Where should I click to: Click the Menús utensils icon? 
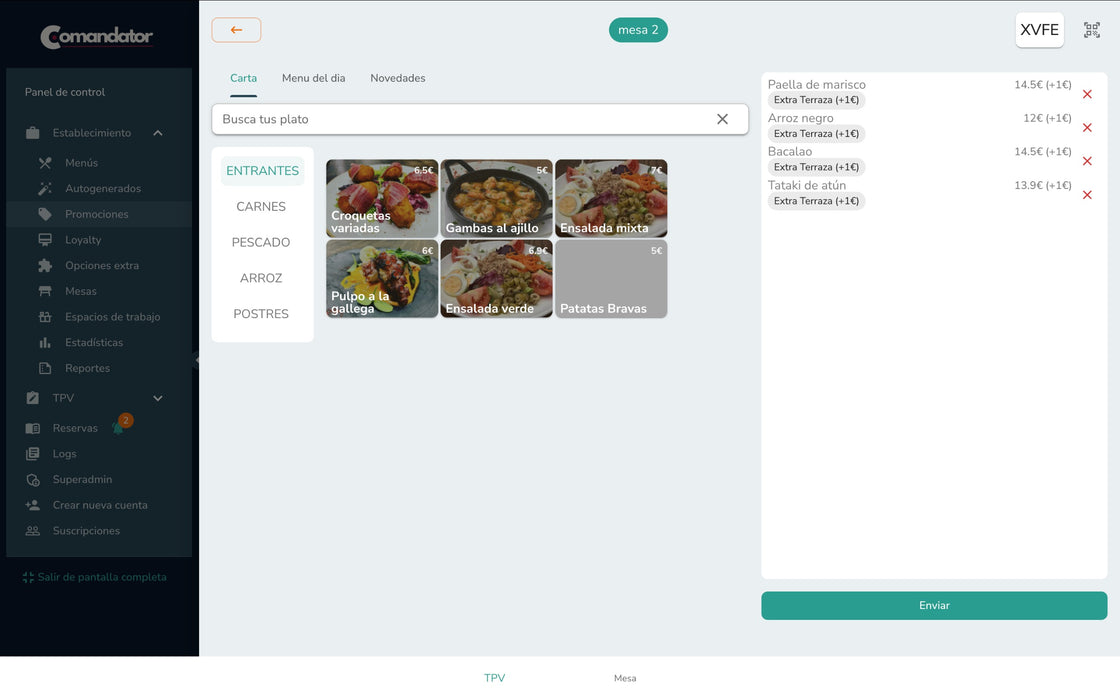[45, 163]
